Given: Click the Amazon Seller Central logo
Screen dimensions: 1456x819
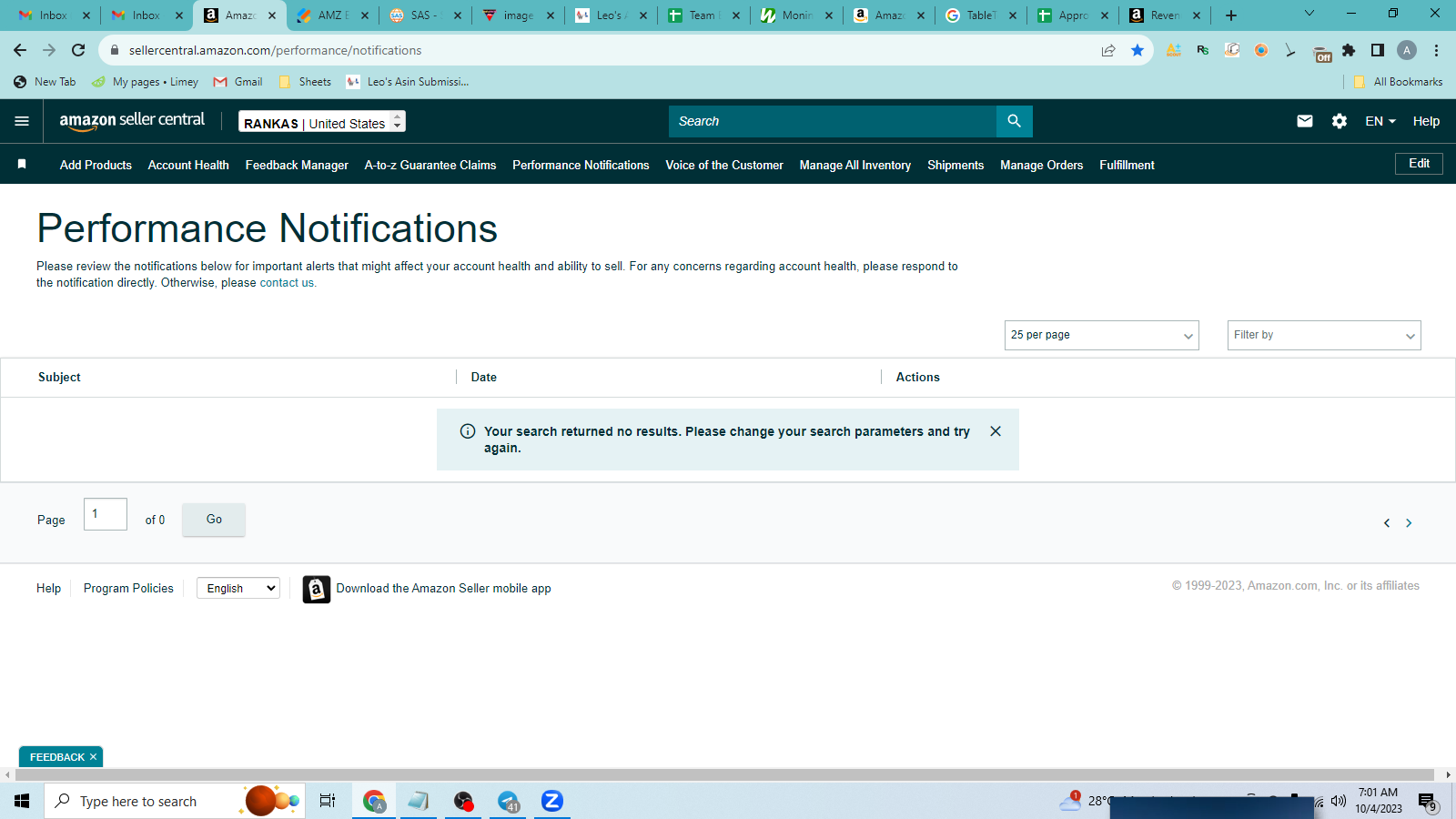Looking at the screenshot, I should pos(132,121).
